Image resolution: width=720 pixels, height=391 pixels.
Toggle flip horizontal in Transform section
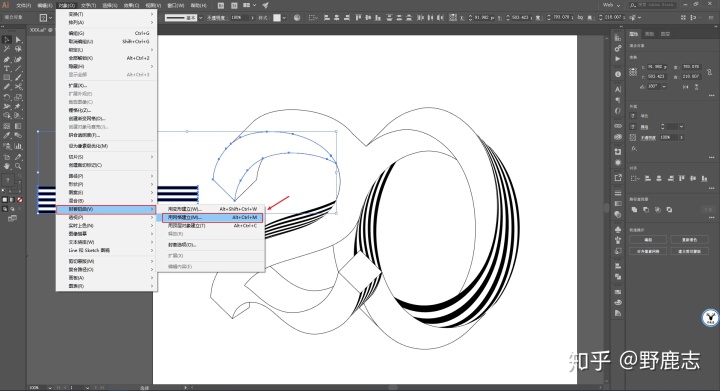tap(686, 87)
